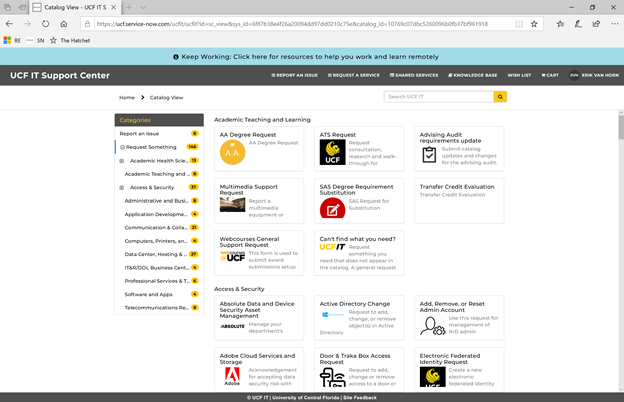
Task: Select IT&R/DDL Business Center category
Action: point(159,267)
